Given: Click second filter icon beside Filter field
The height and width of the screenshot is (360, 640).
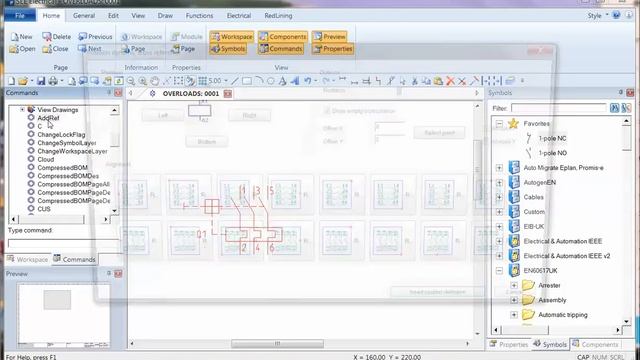Looking at the screenshot, I should click(626, 108).
